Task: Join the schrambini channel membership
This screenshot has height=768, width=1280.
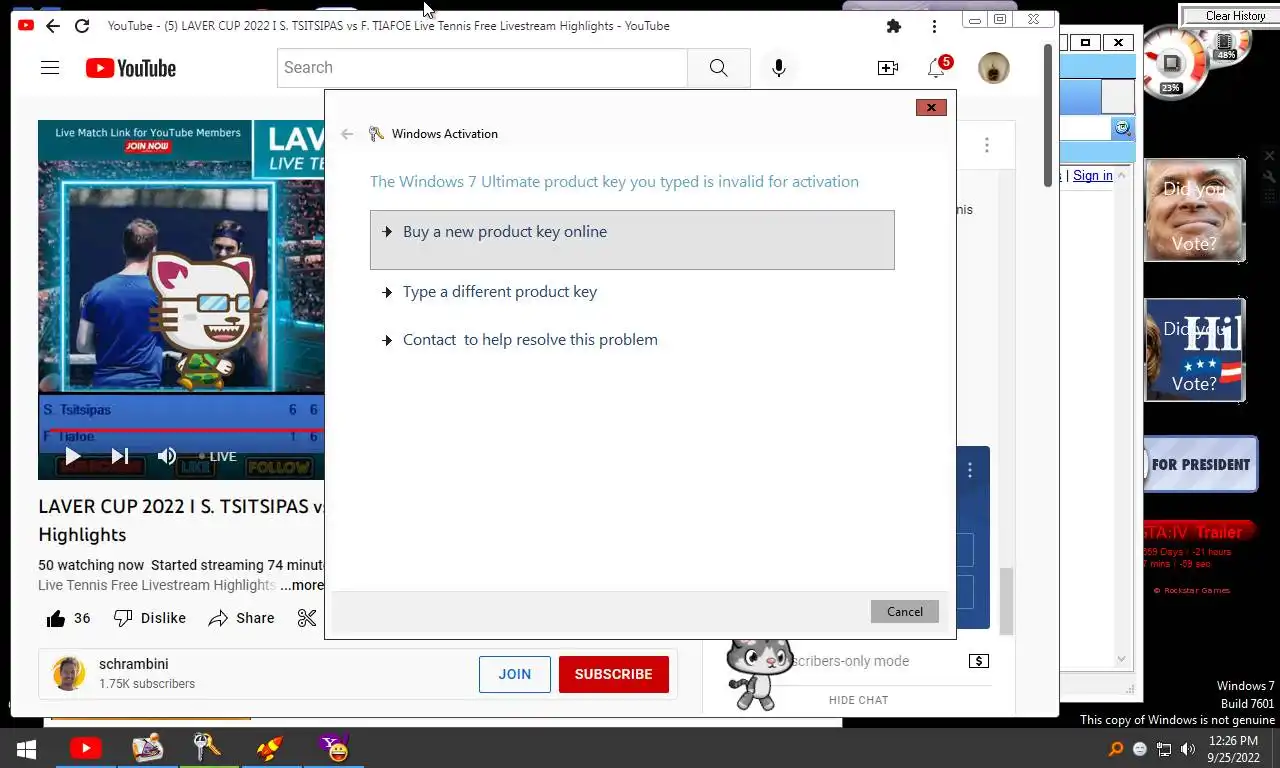Action: 515,674
